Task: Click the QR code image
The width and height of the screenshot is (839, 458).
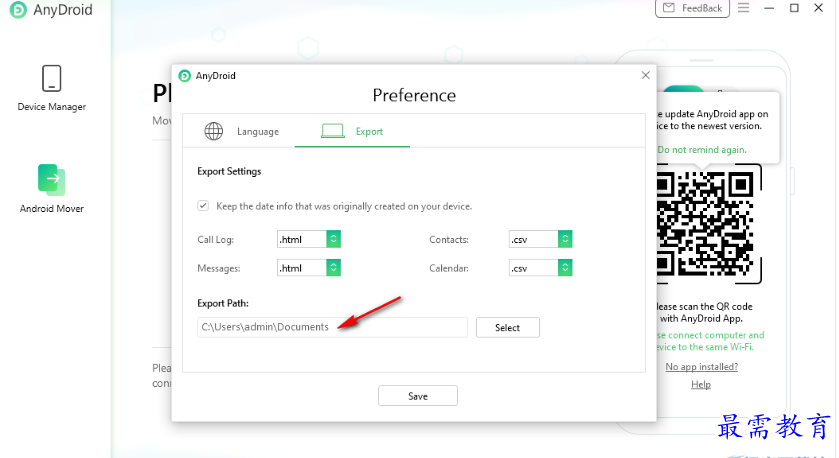Action: point(705,225)
